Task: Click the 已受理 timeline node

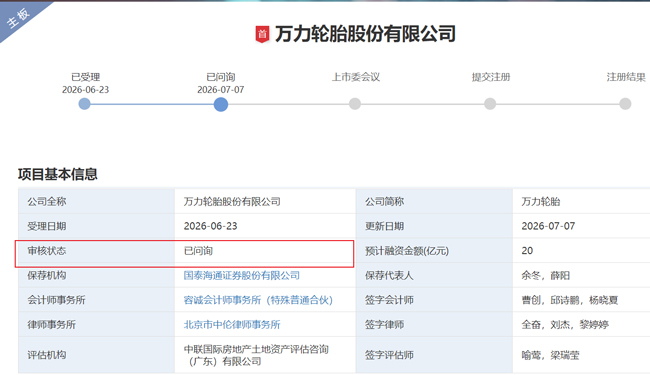Action: click(85, 104)
